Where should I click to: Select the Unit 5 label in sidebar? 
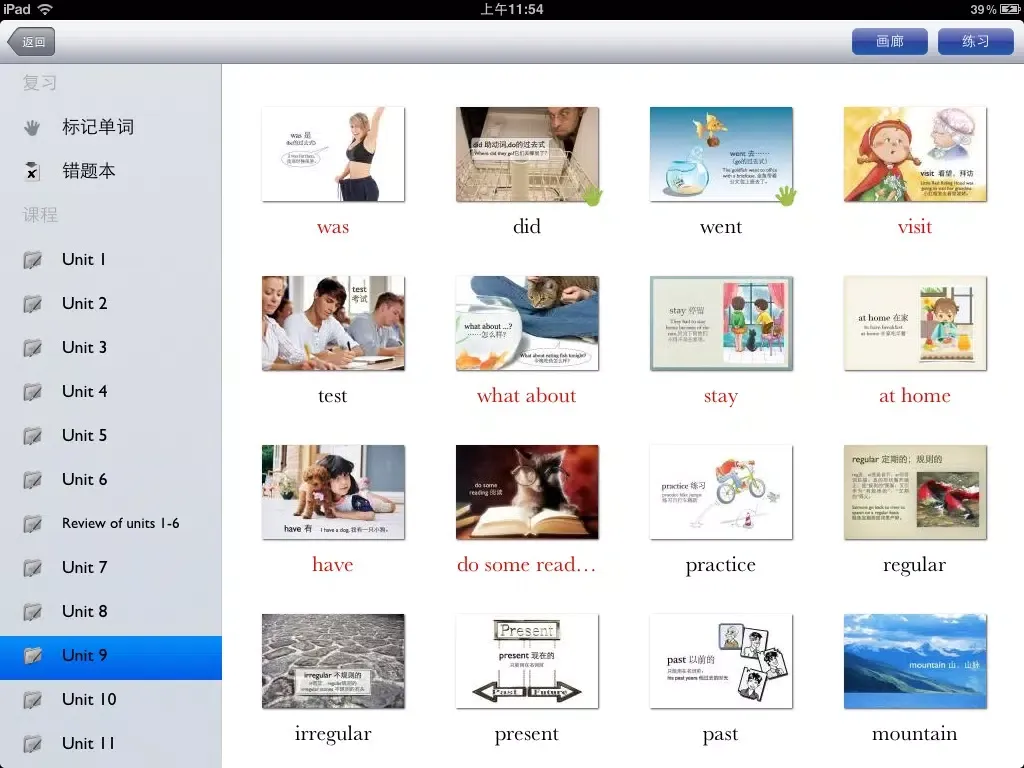[x=84, y=435]
